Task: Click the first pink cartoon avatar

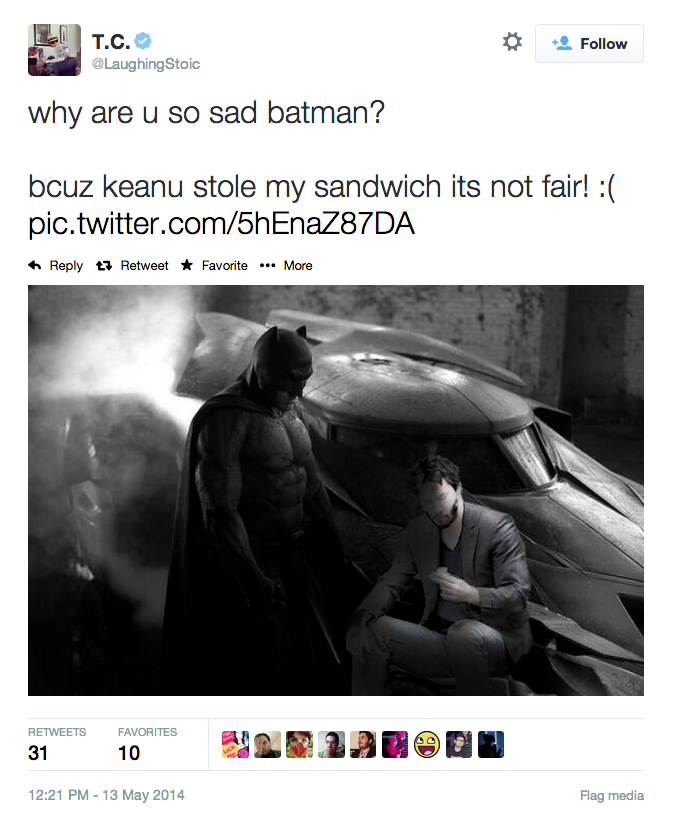Action: tap(235, 745)
